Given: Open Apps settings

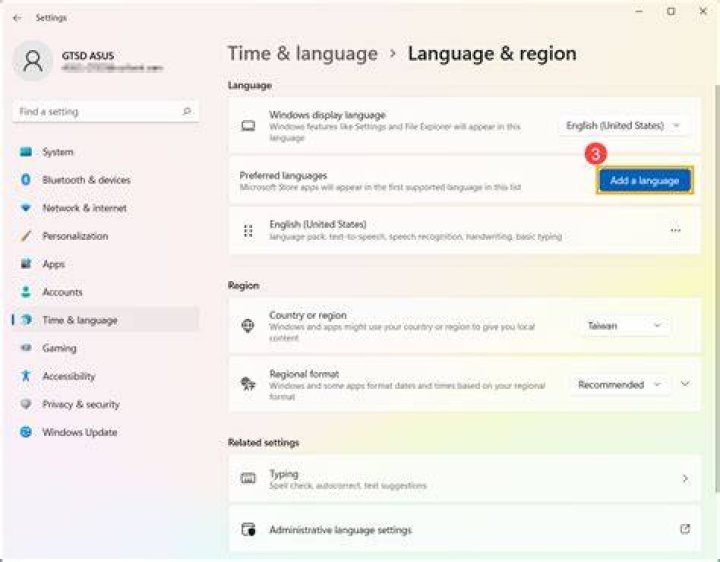Looking at the screenshot, I should (106, 264).
